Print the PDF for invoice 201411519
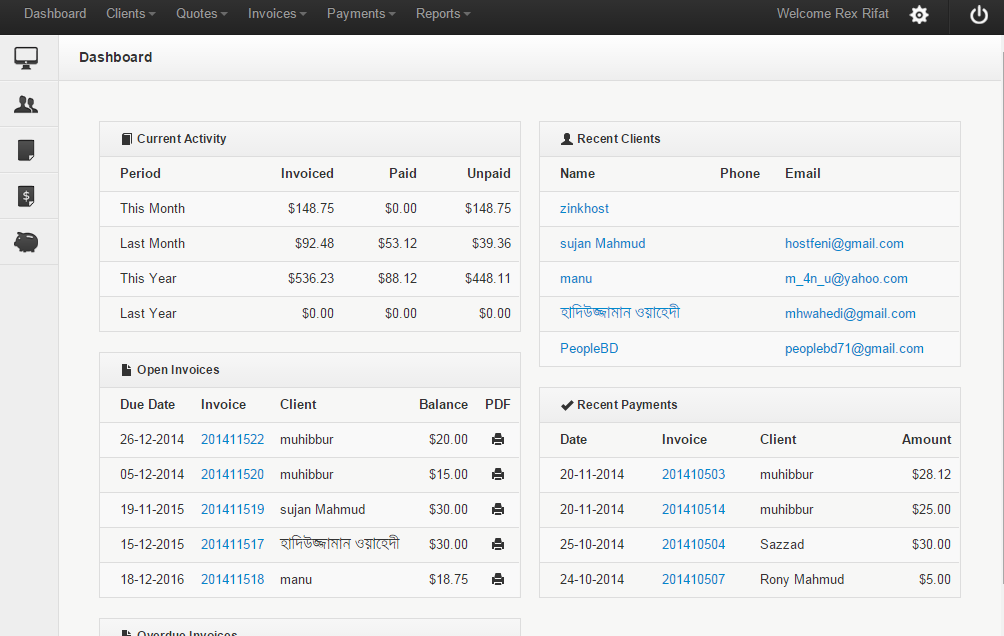This screenshot has height=636, width=1004. 497,509
